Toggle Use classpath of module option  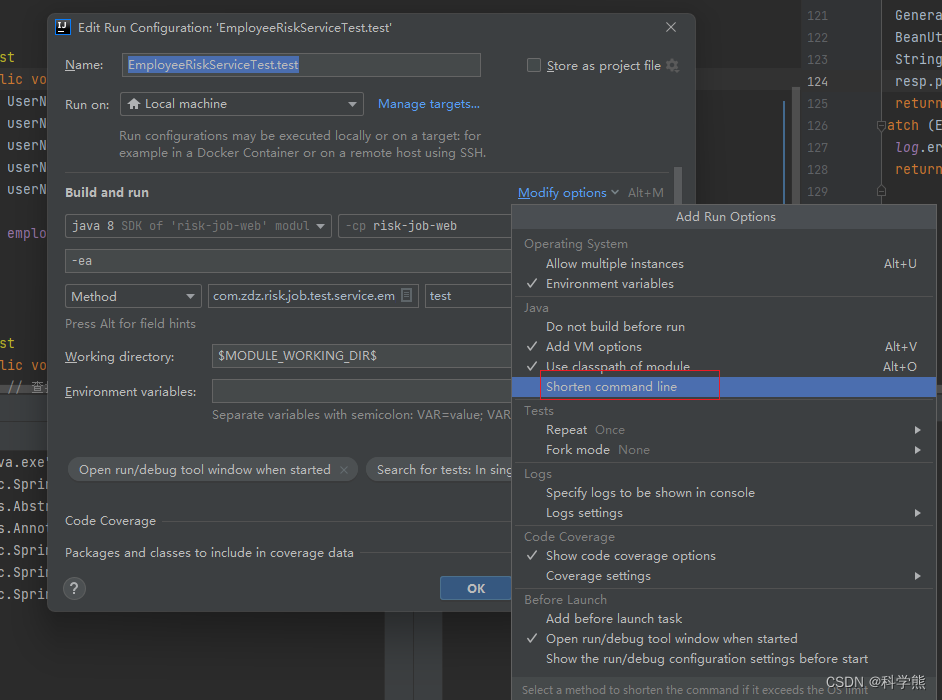click(723, 367)
